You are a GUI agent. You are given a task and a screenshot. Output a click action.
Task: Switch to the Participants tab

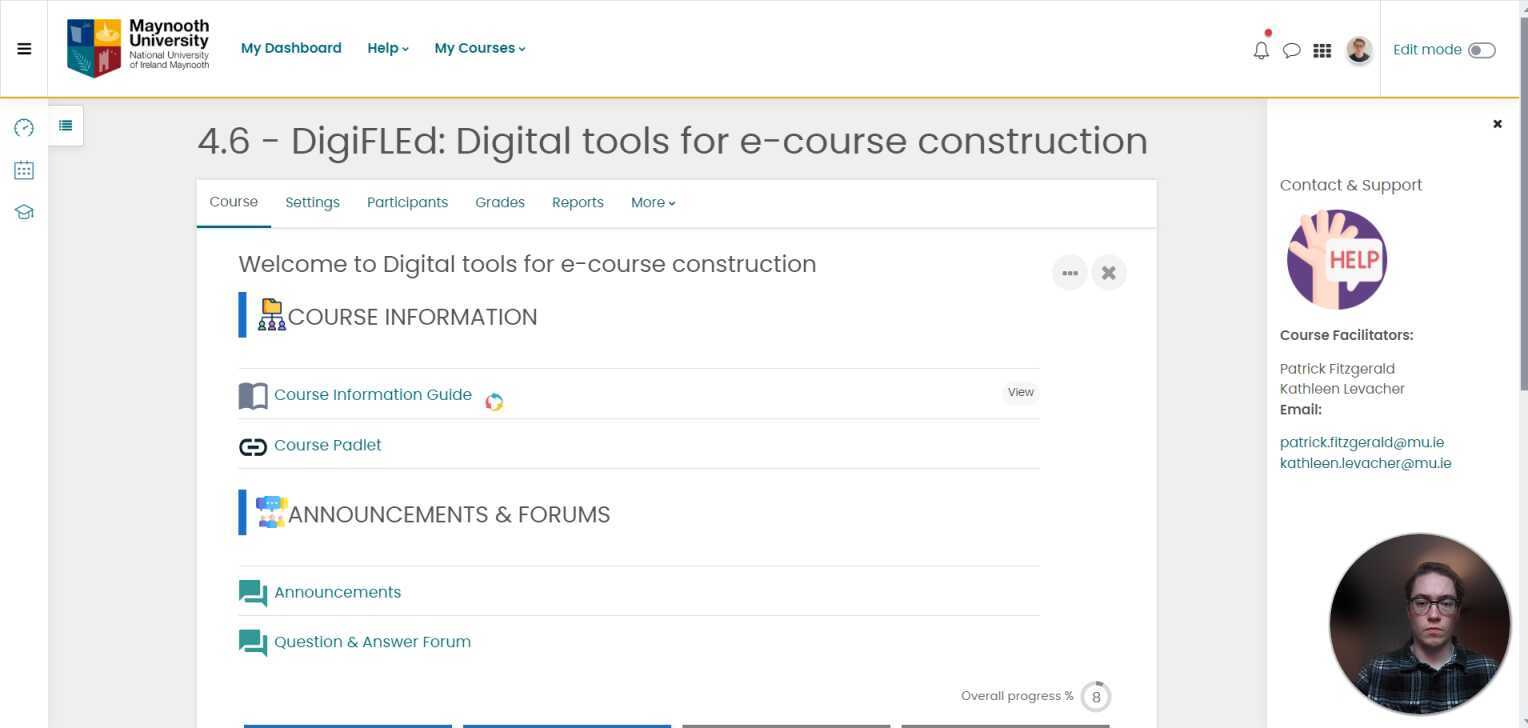407,203
